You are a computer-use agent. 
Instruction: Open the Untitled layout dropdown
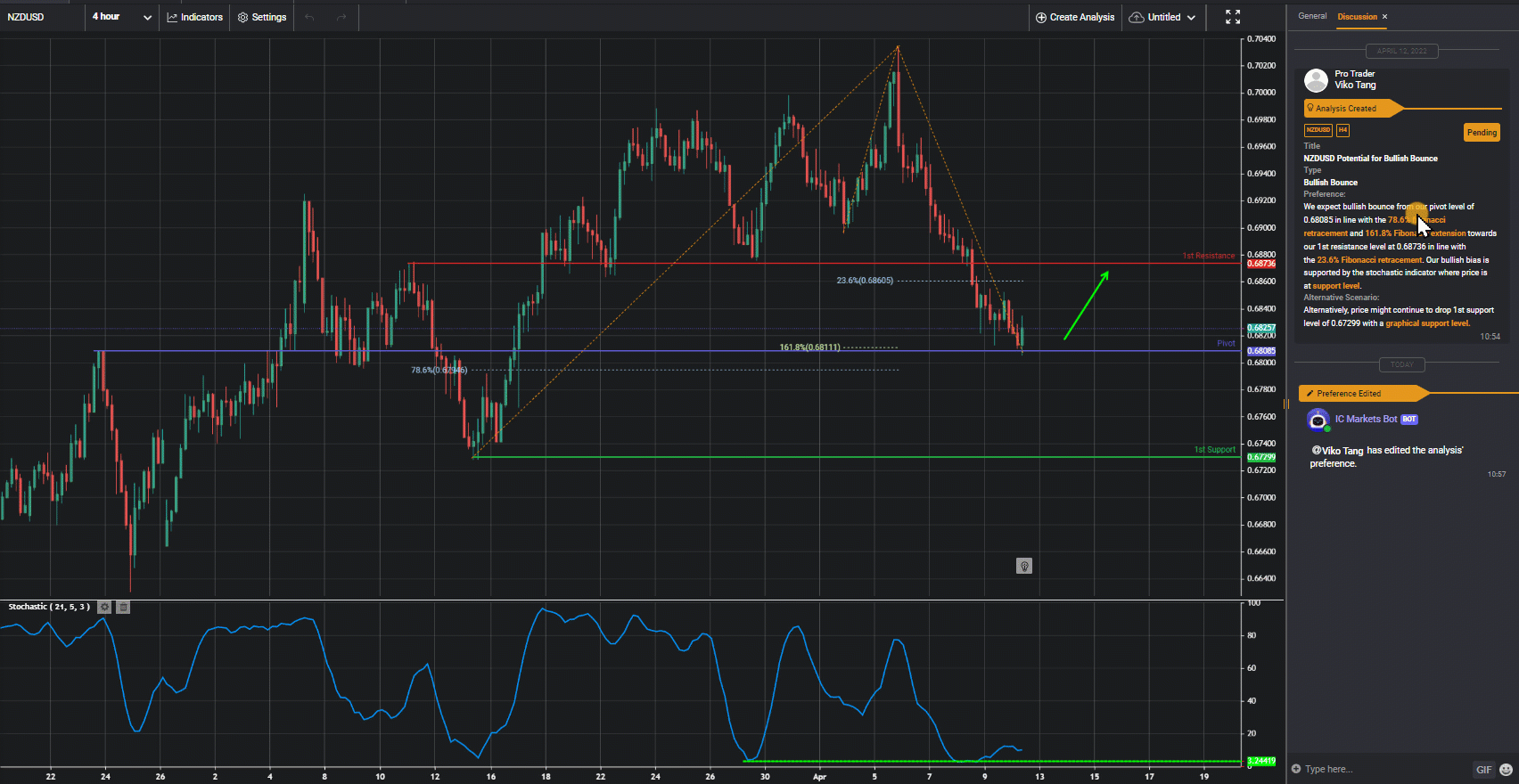(x=1162, y=17)
